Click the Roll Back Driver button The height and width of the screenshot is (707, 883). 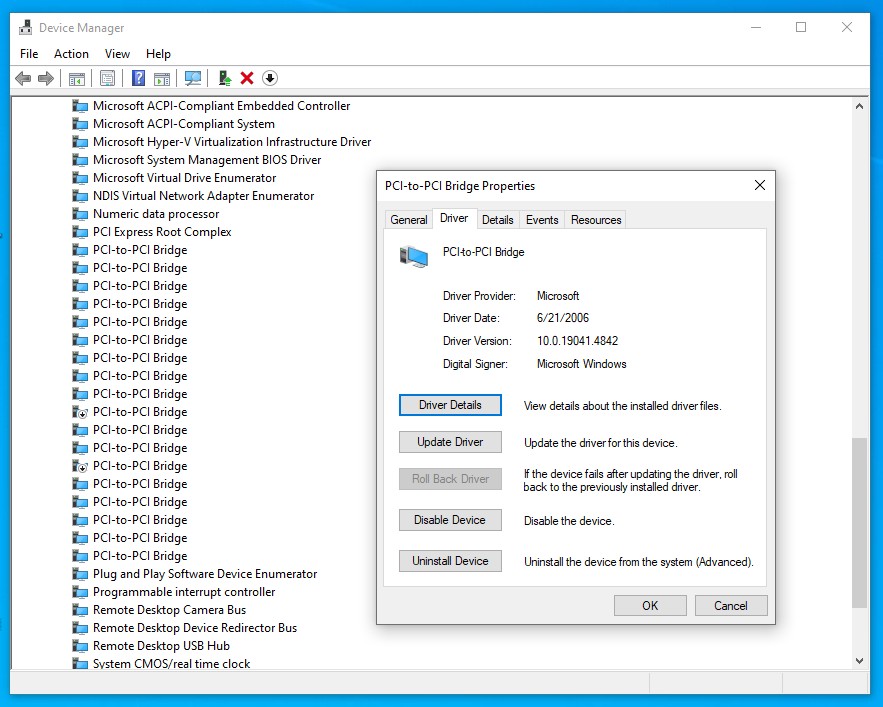[450, 479]
